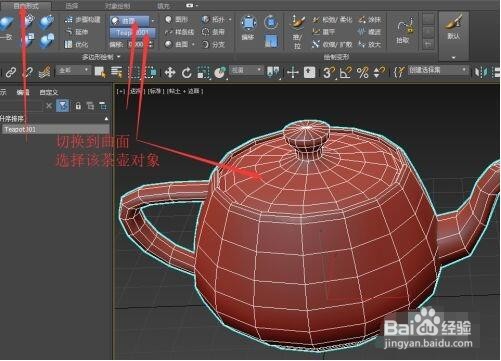
Task: Select the Scale tool icon
Action: tap(203, 72)
